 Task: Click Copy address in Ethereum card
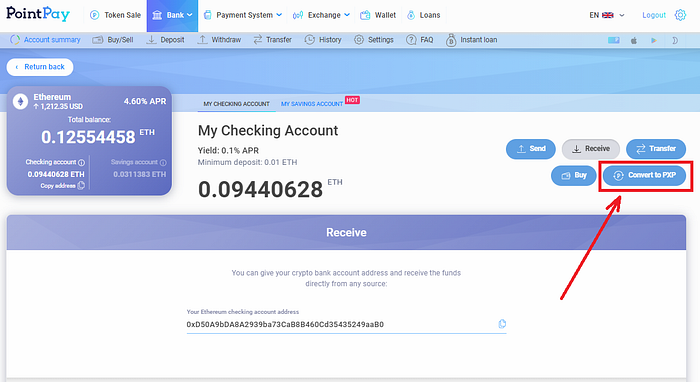coord(62,186)
